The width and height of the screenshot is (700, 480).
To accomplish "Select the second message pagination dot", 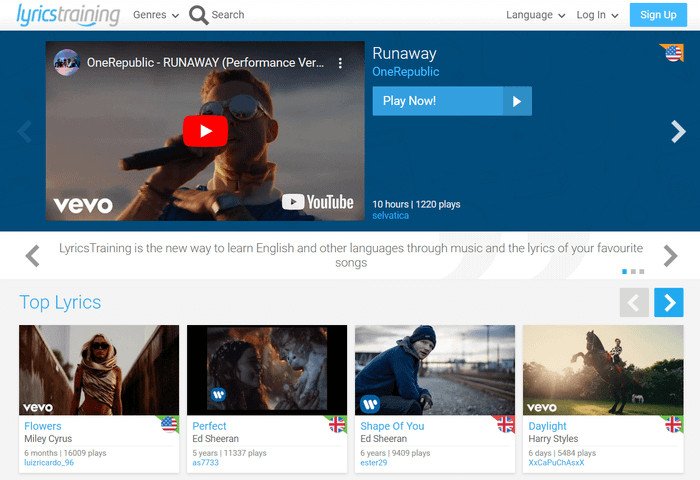I will [x=633, y=271].
